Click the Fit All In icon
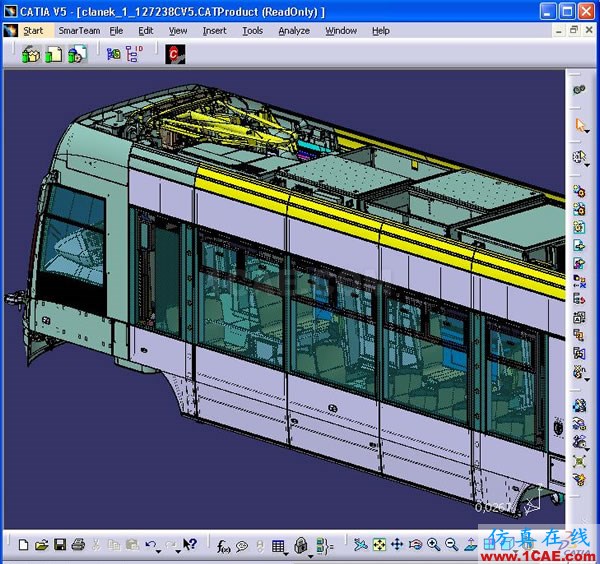Screen dimensions: 600x564 click(379, 544)
